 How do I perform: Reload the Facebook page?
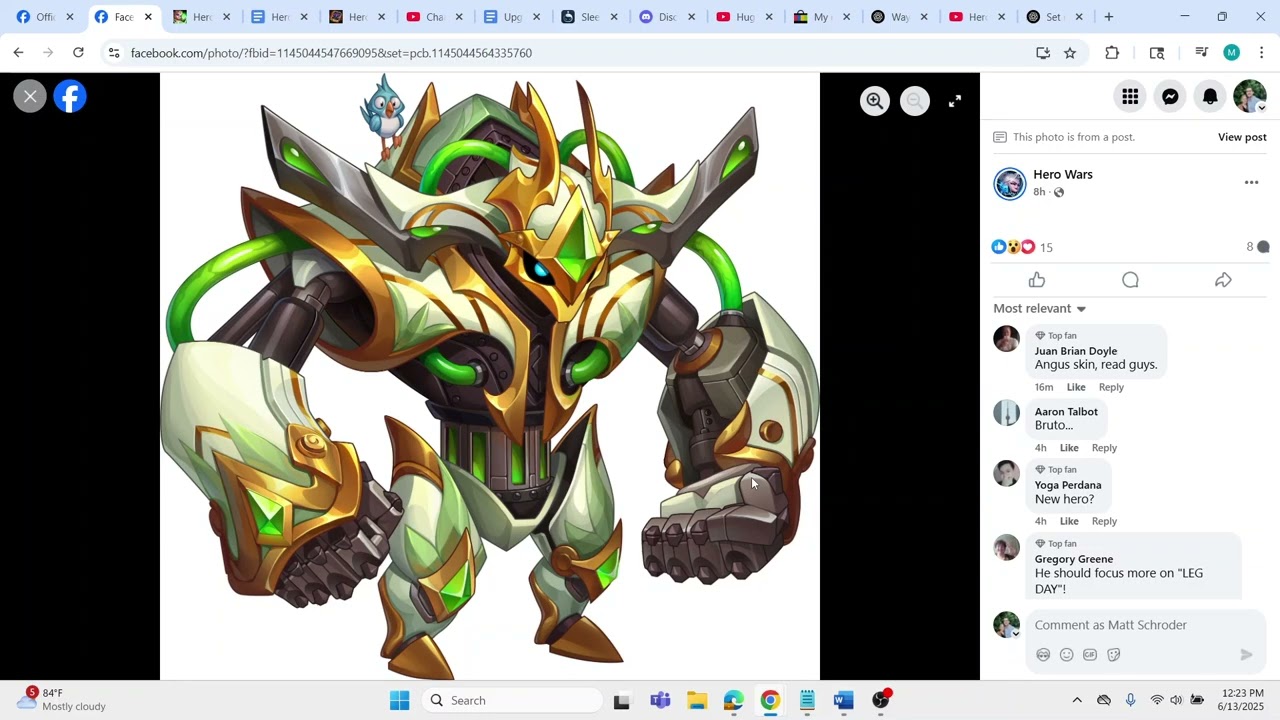(78, 53)
